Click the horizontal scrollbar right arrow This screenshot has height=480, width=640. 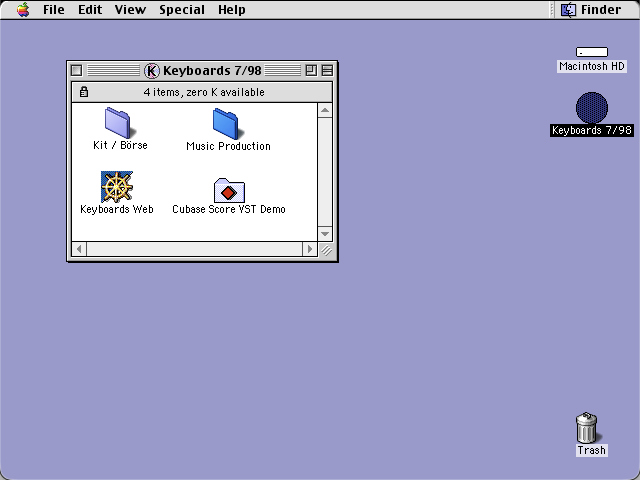point(310,249)
